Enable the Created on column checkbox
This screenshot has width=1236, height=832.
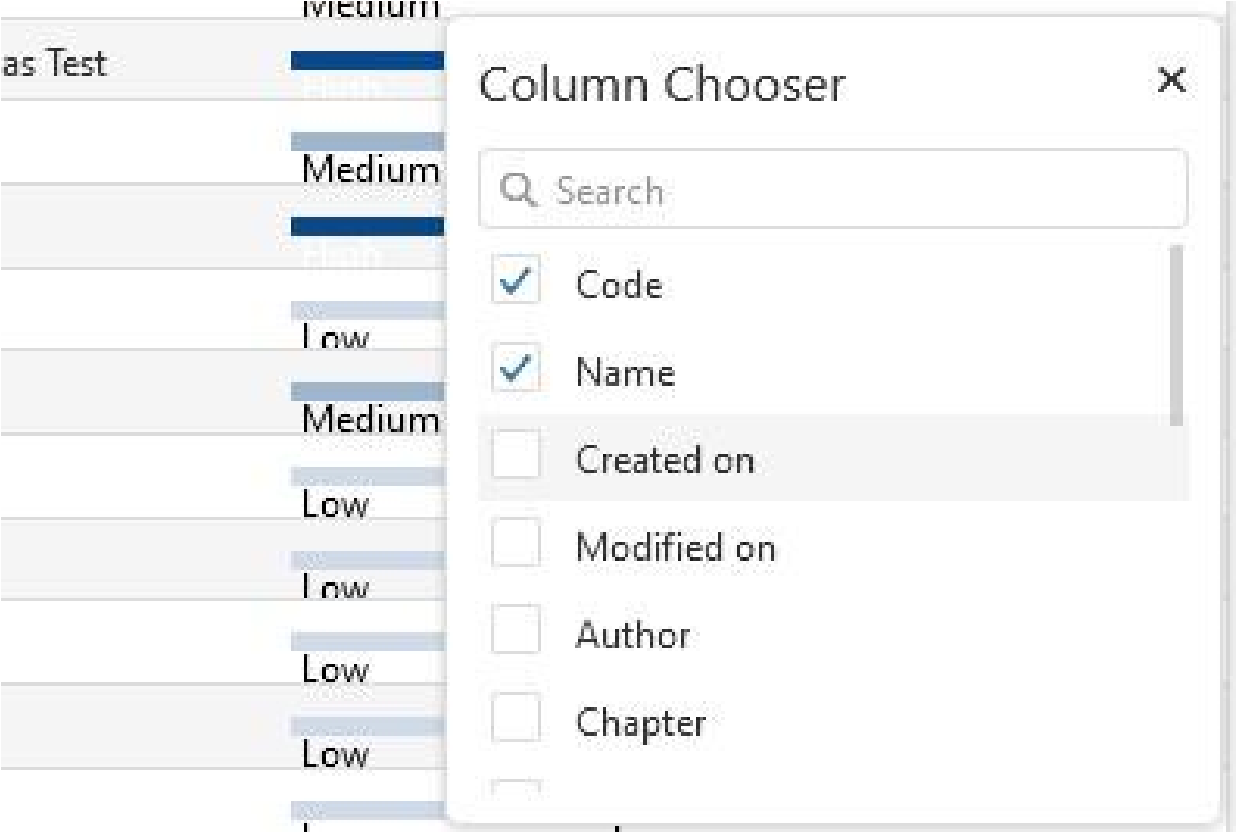517,460
